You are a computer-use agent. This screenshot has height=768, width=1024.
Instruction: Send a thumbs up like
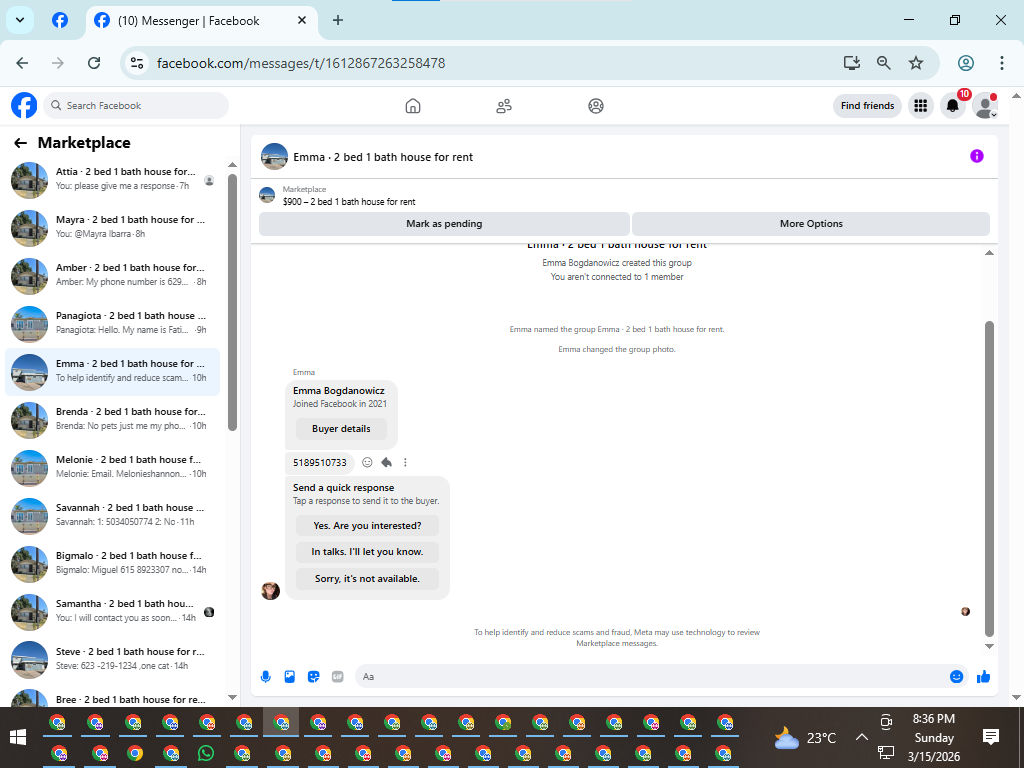[984, 677]
